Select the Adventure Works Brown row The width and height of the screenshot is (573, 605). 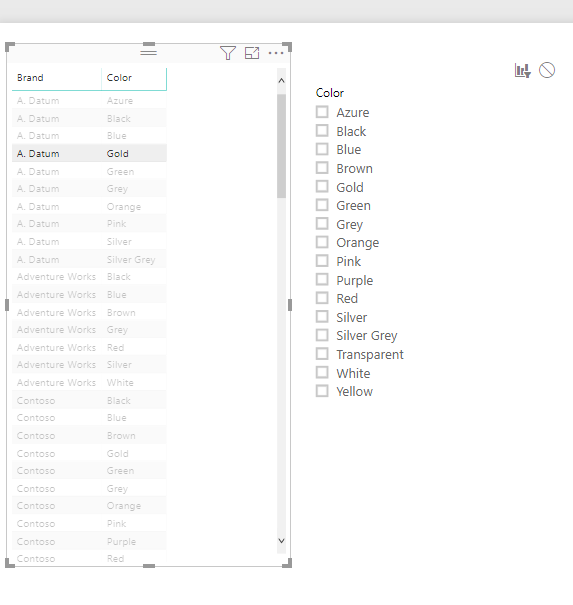click(x=90, y=313)
